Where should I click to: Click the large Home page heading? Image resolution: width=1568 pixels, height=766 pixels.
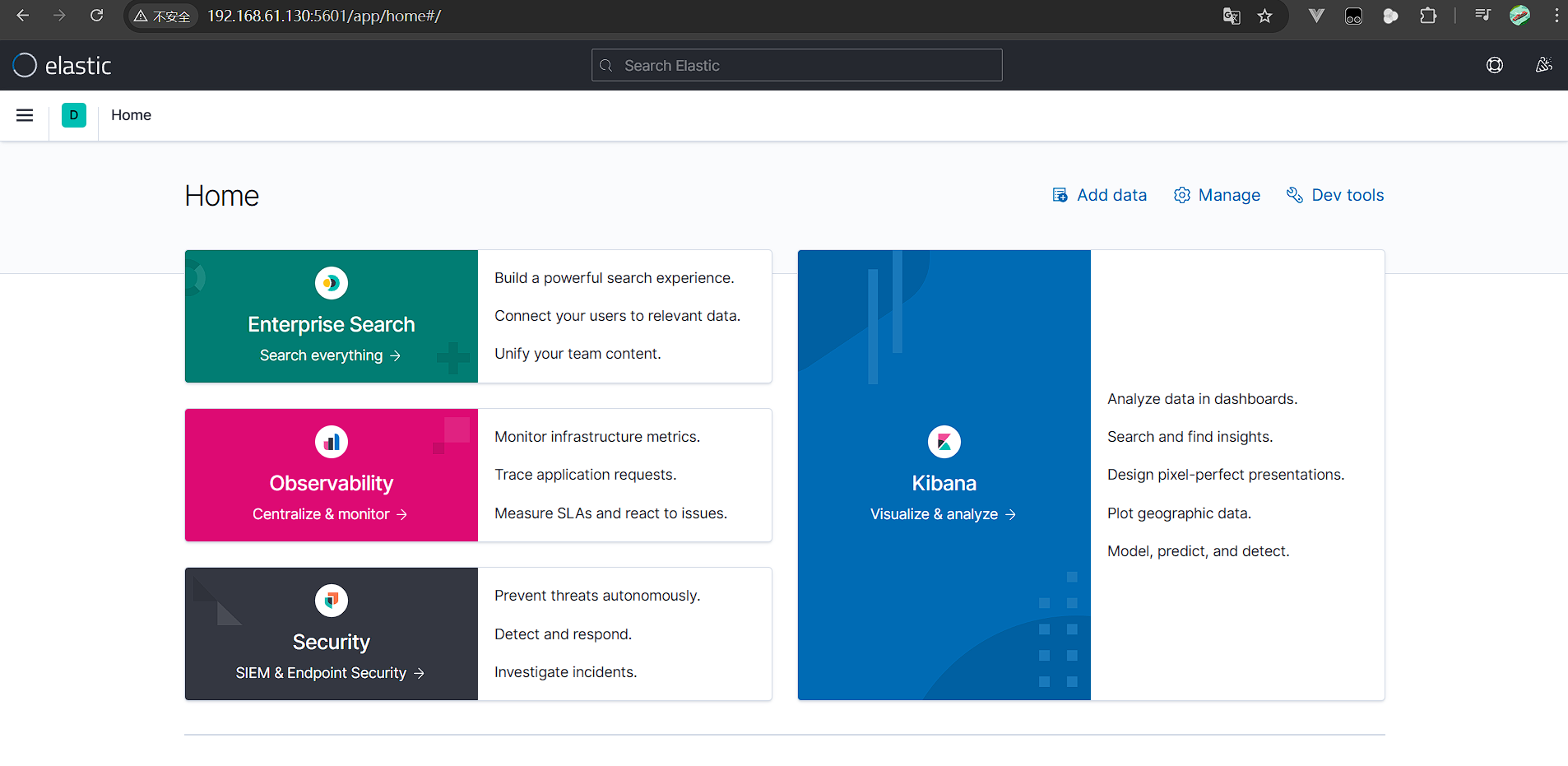pos(222,196)
